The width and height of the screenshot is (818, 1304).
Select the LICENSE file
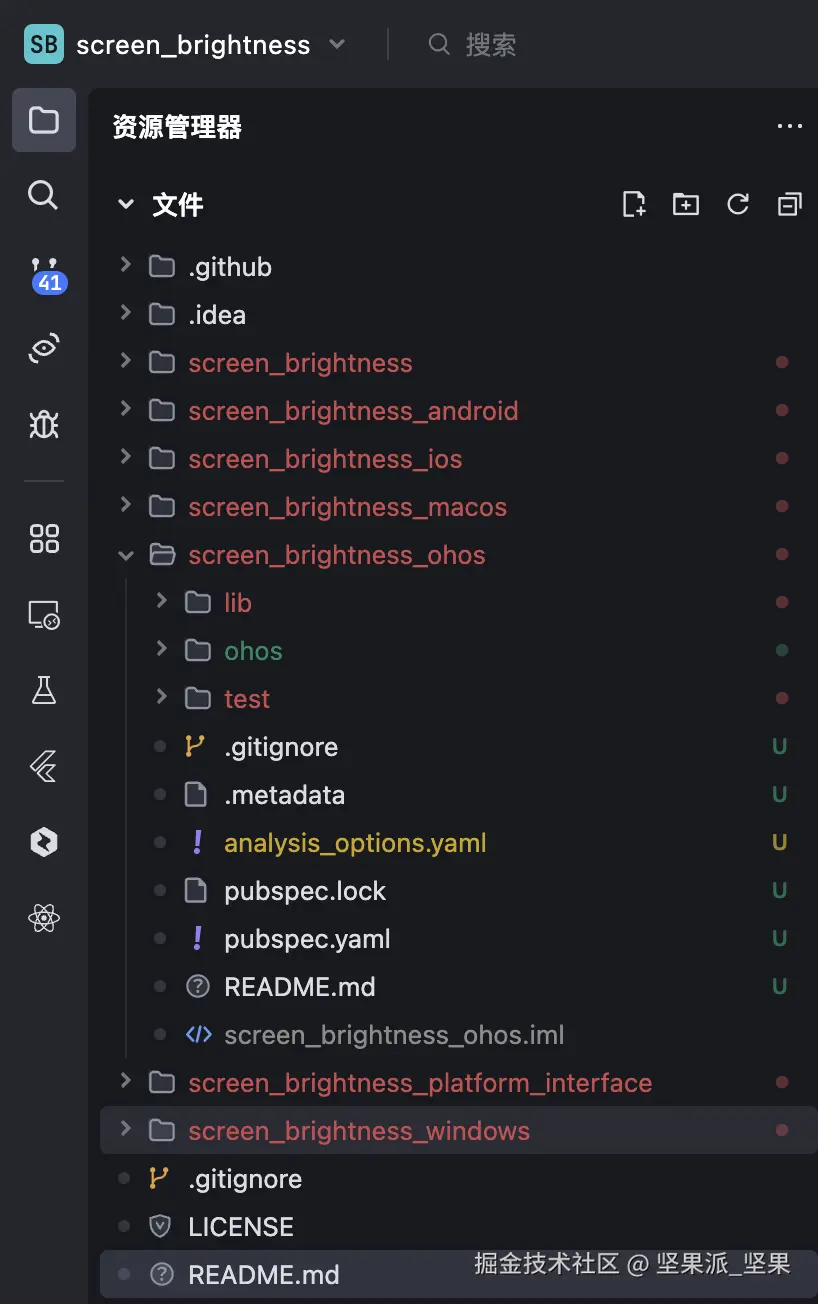[x=240, y=1227]
